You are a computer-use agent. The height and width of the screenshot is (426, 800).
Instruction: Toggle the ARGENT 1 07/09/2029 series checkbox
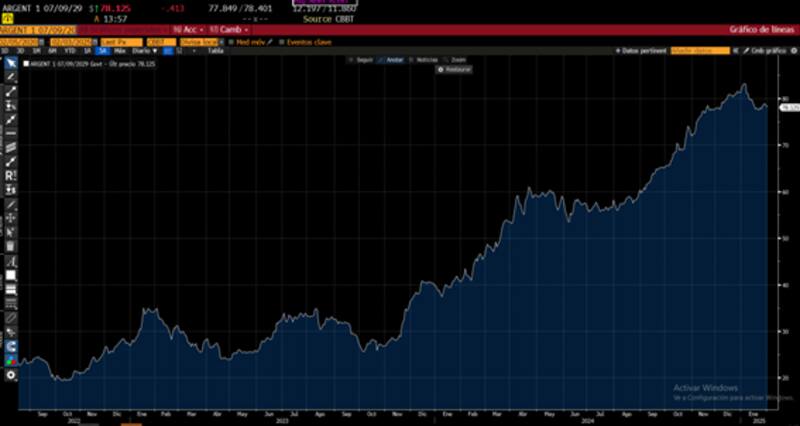click(27, 62)
